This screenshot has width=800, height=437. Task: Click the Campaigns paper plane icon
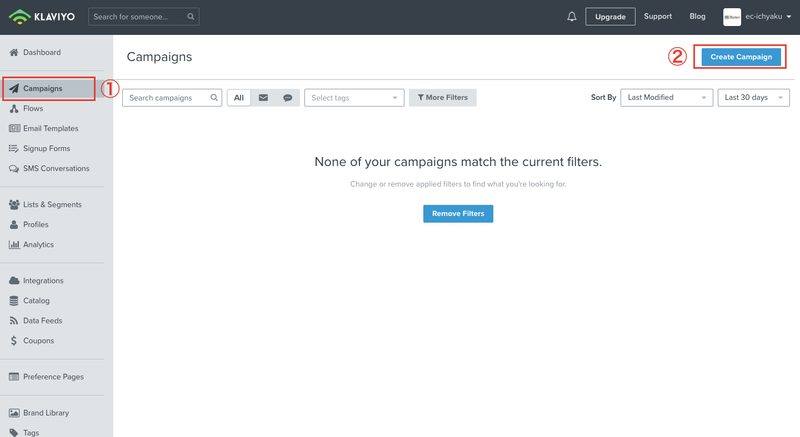[x=14, y=88]
